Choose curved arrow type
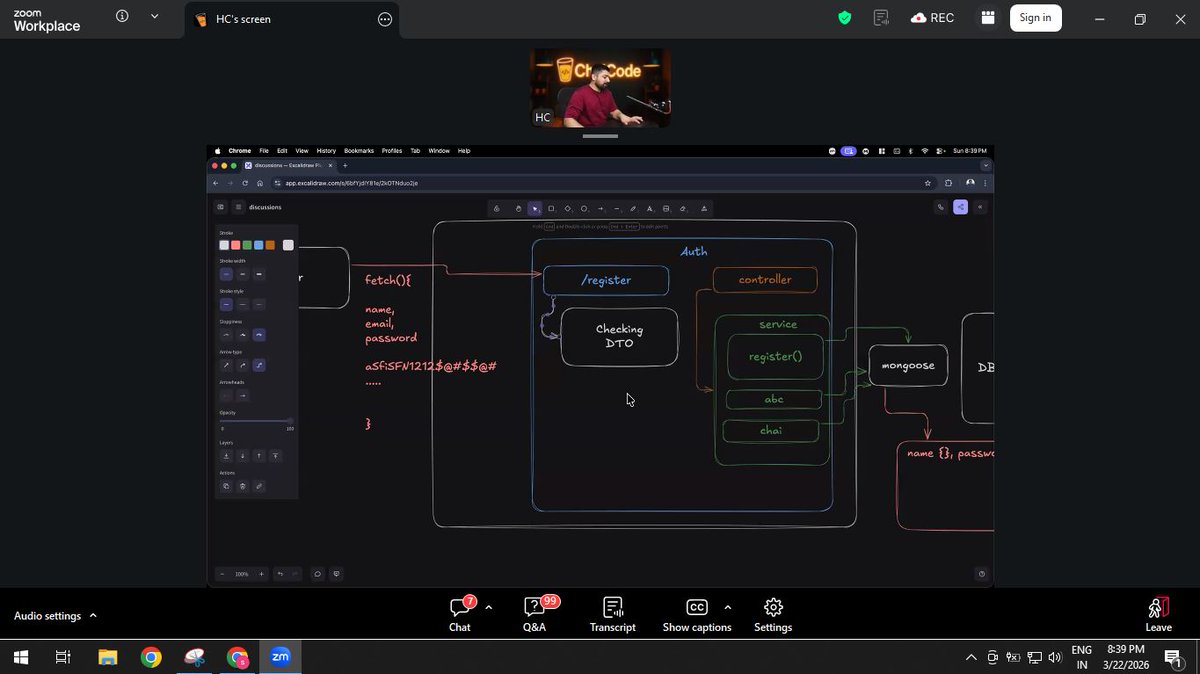1200x674 pixels. click(243, 365)
